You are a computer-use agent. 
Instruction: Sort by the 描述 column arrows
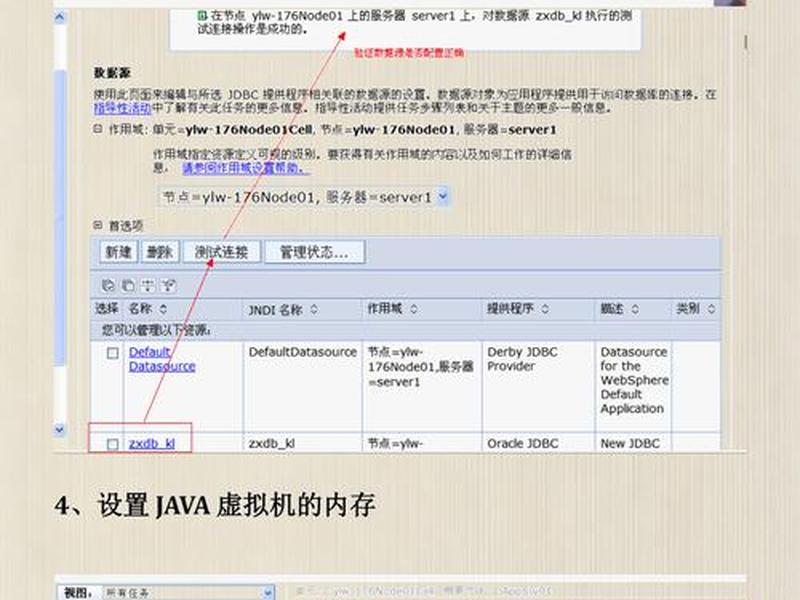(635, 309)
